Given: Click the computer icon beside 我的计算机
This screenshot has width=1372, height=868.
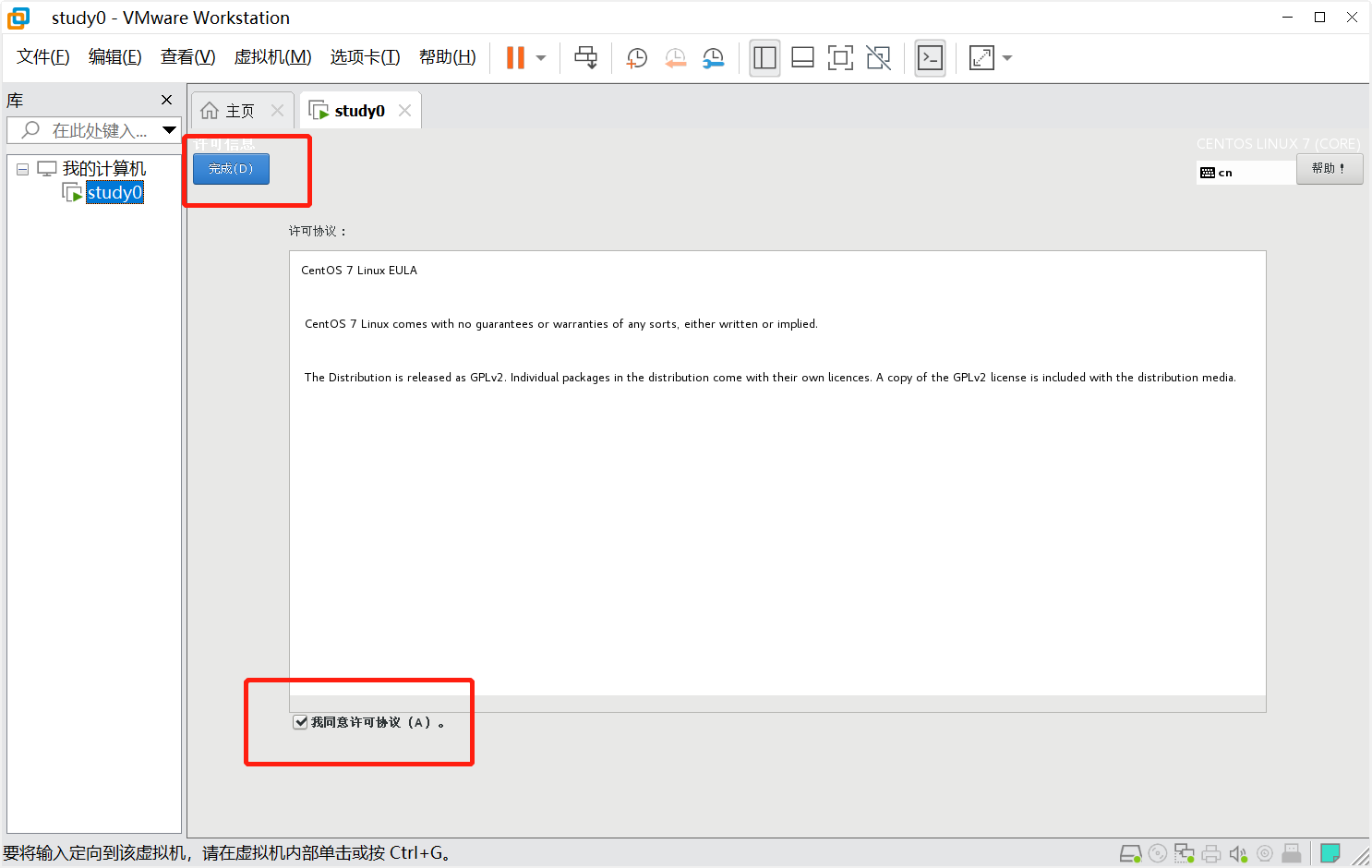Looking at the screenshot, I should tap(47, 169).
